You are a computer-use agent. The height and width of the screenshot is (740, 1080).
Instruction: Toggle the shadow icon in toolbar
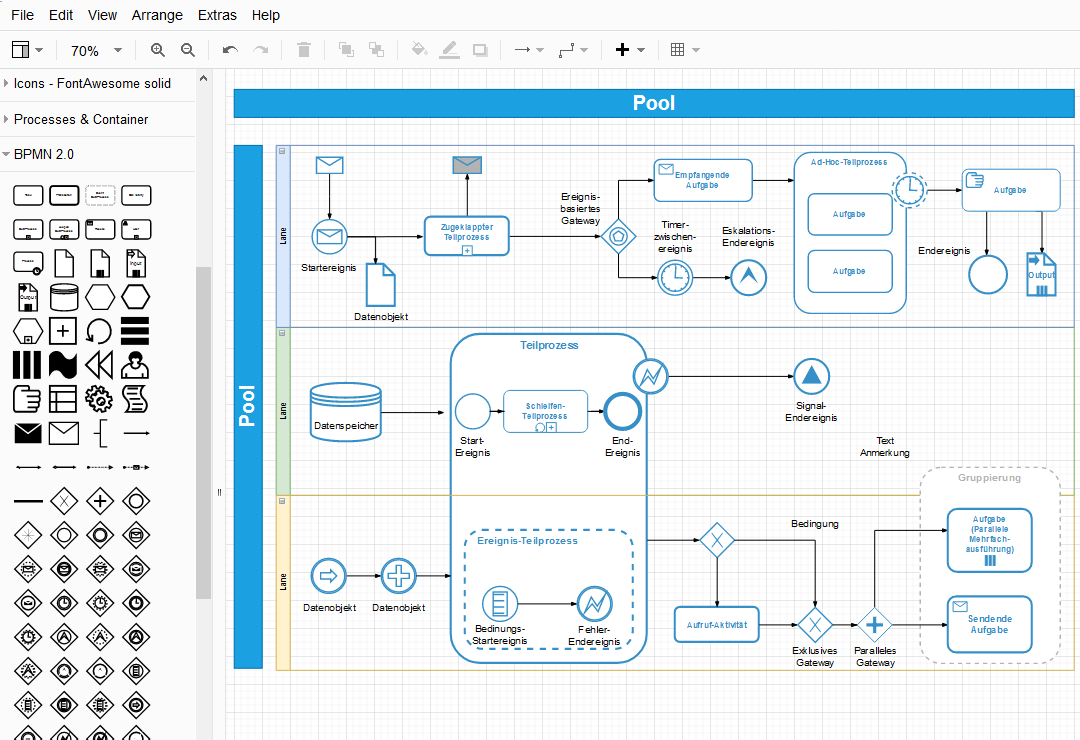[480, 50]
